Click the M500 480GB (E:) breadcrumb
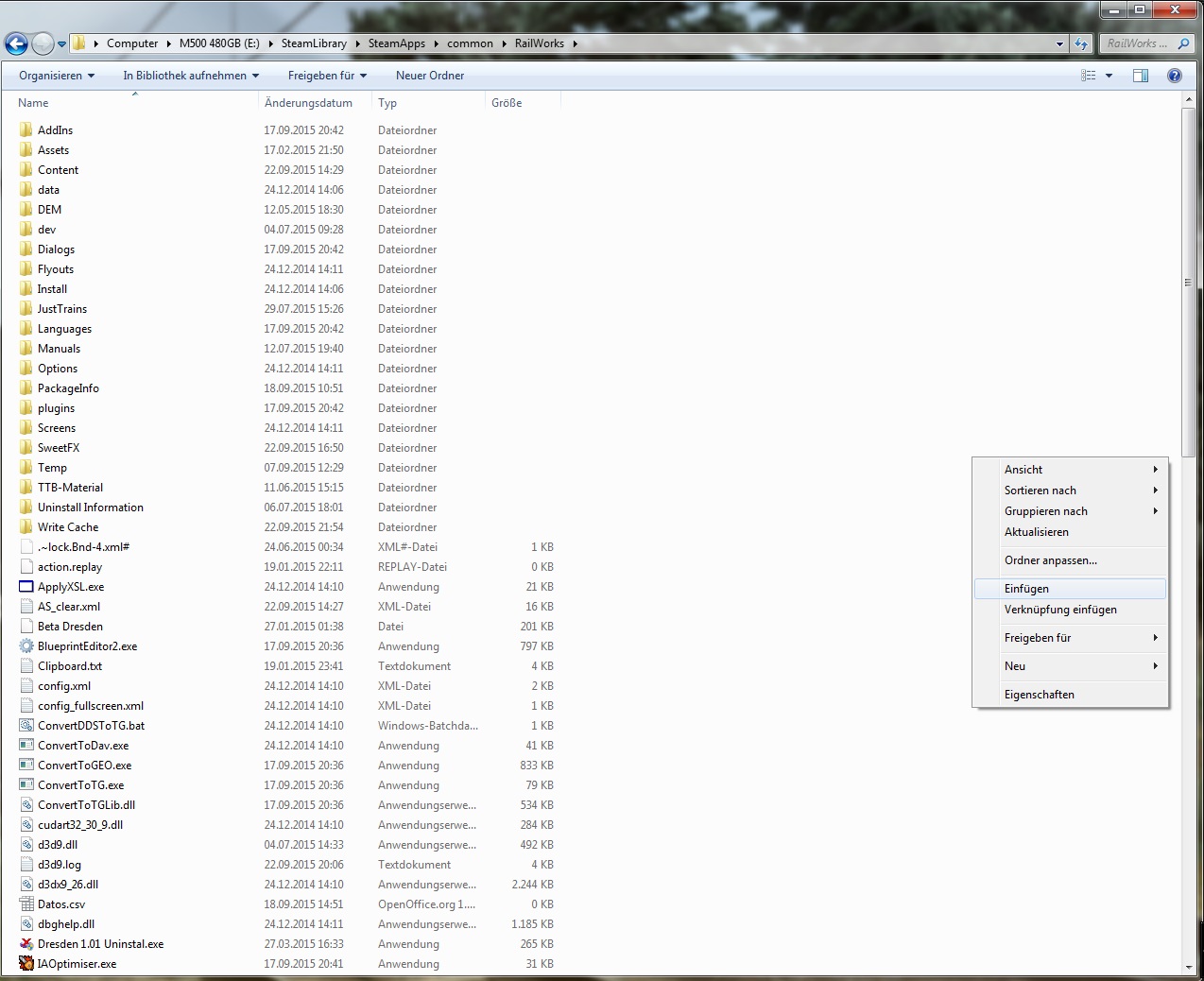Image resolution: width=1204 pixels, height=981 pixels. (x=218, y=43)
